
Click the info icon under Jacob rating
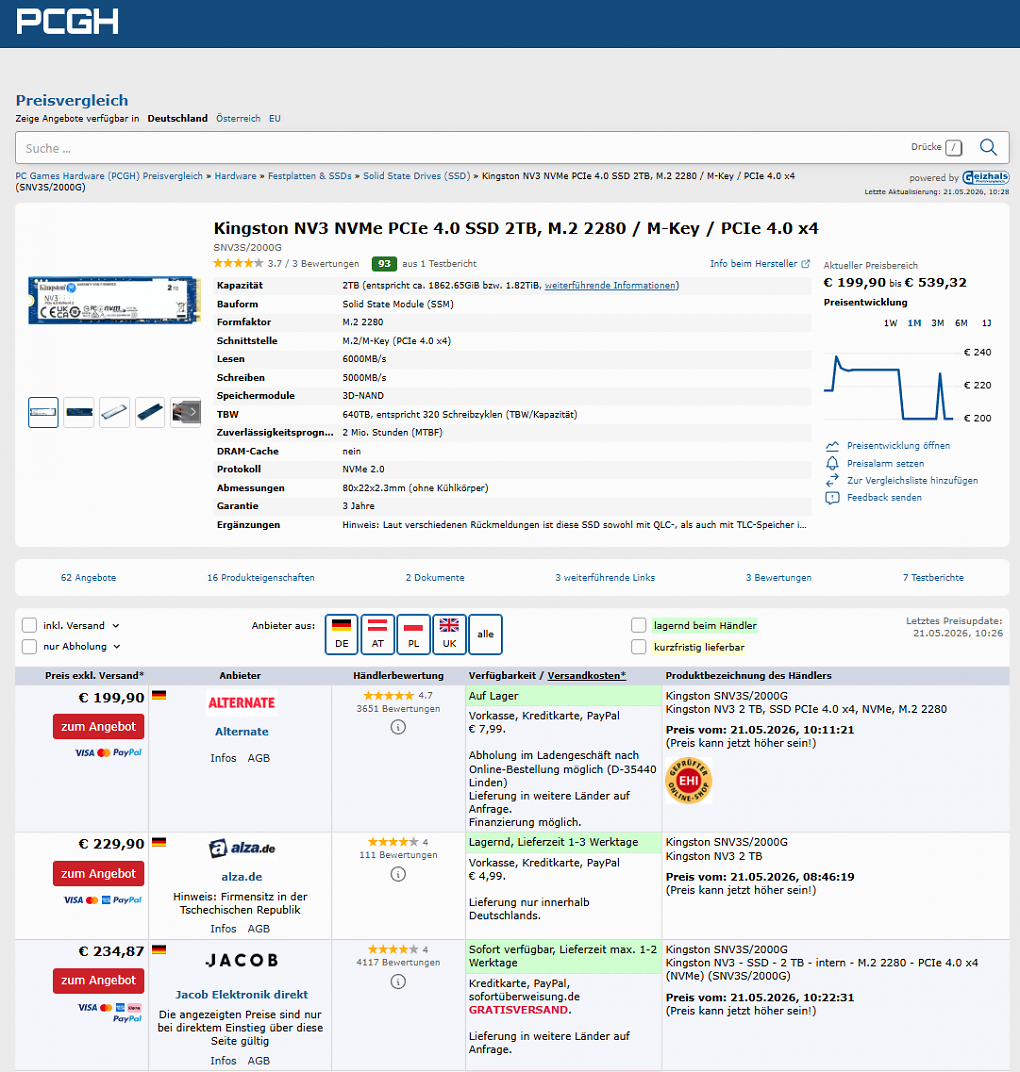click(398, 982)
